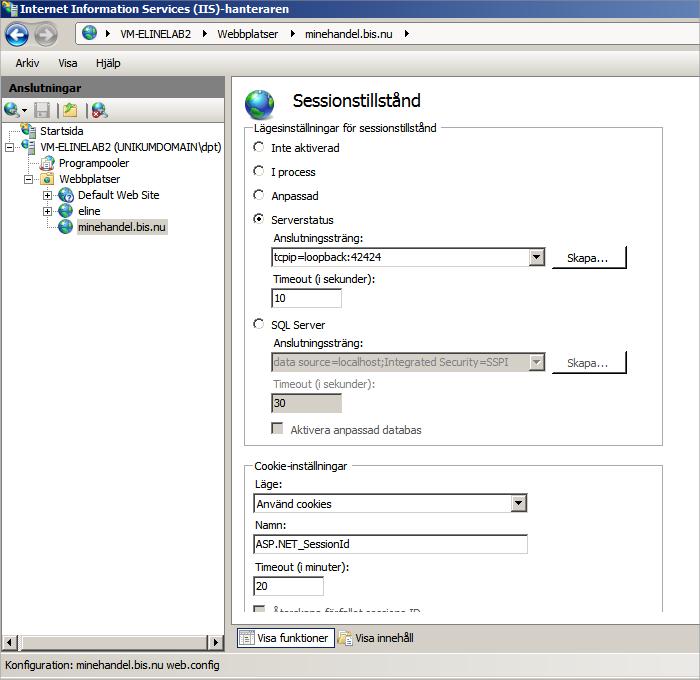700x680 pixels.
Task: Open dropdown arrow beside the connect globe icon
Action: point(24,110)
